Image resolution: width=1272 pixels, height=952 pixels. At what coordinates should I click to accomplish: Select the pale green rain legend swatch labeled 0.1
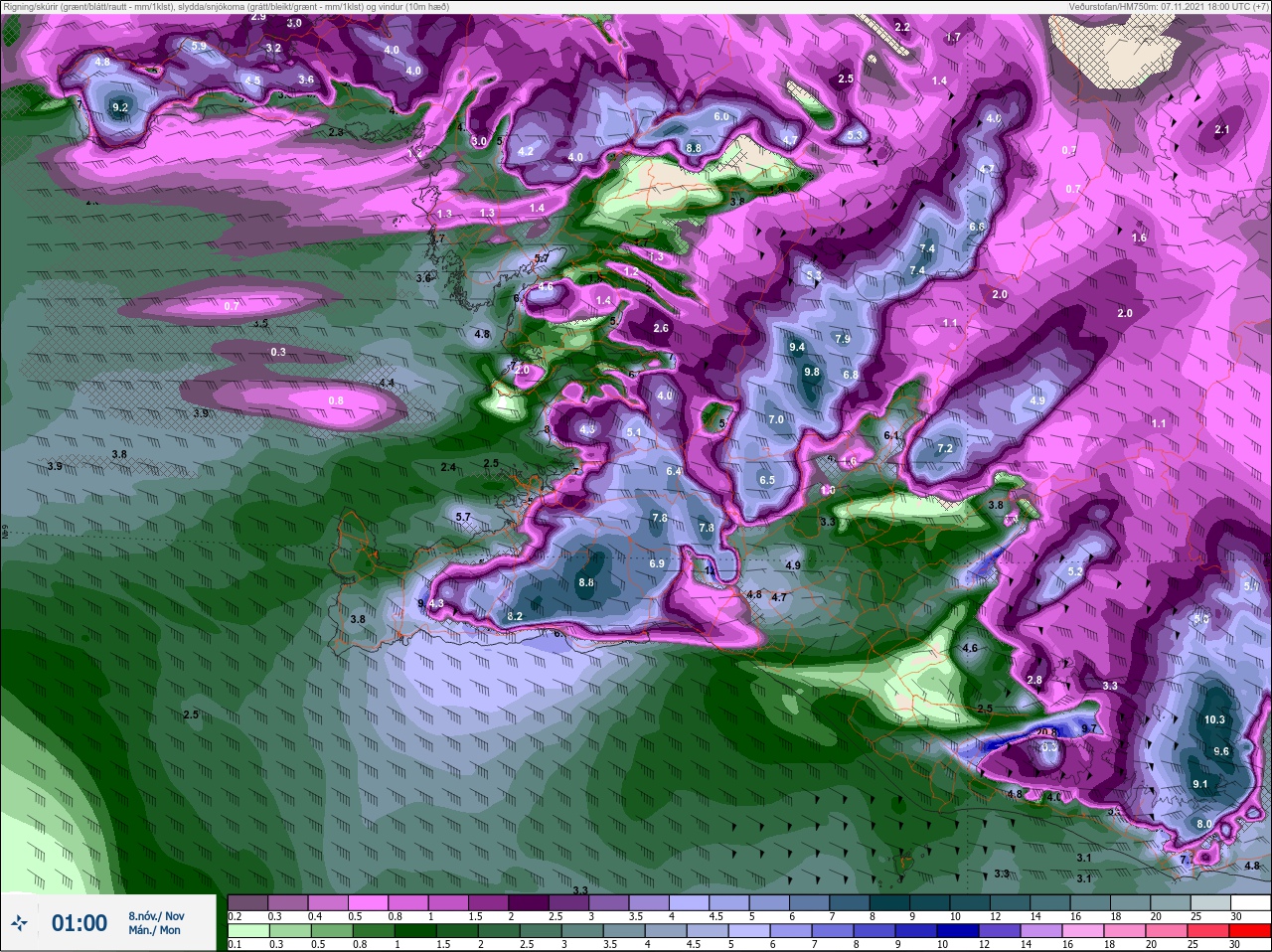click(x=247, y=930)
